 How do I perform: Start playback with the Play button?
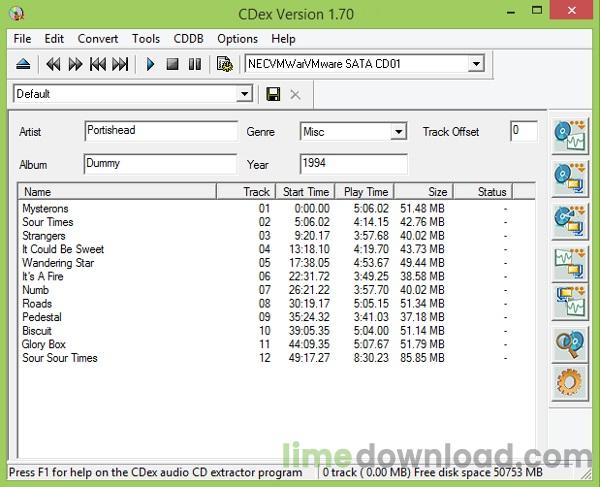pyautogui.click(x=150, y=64)
